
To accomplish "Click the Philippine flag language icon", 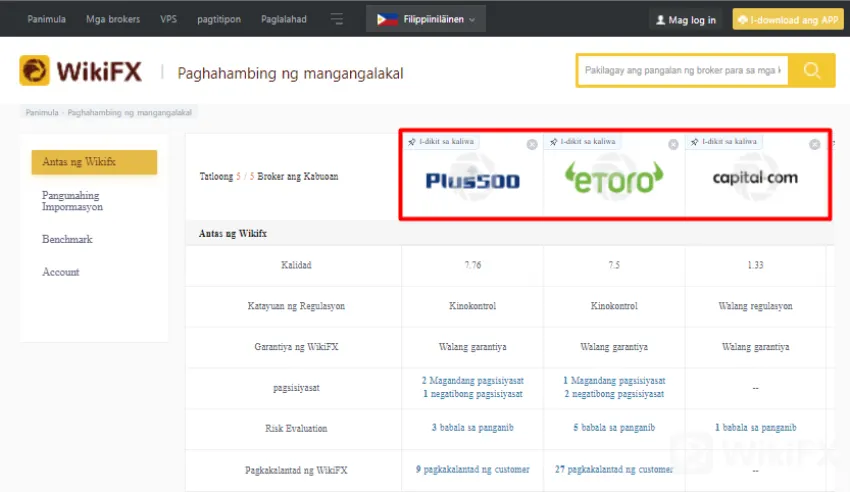I will tap(387, 20).
